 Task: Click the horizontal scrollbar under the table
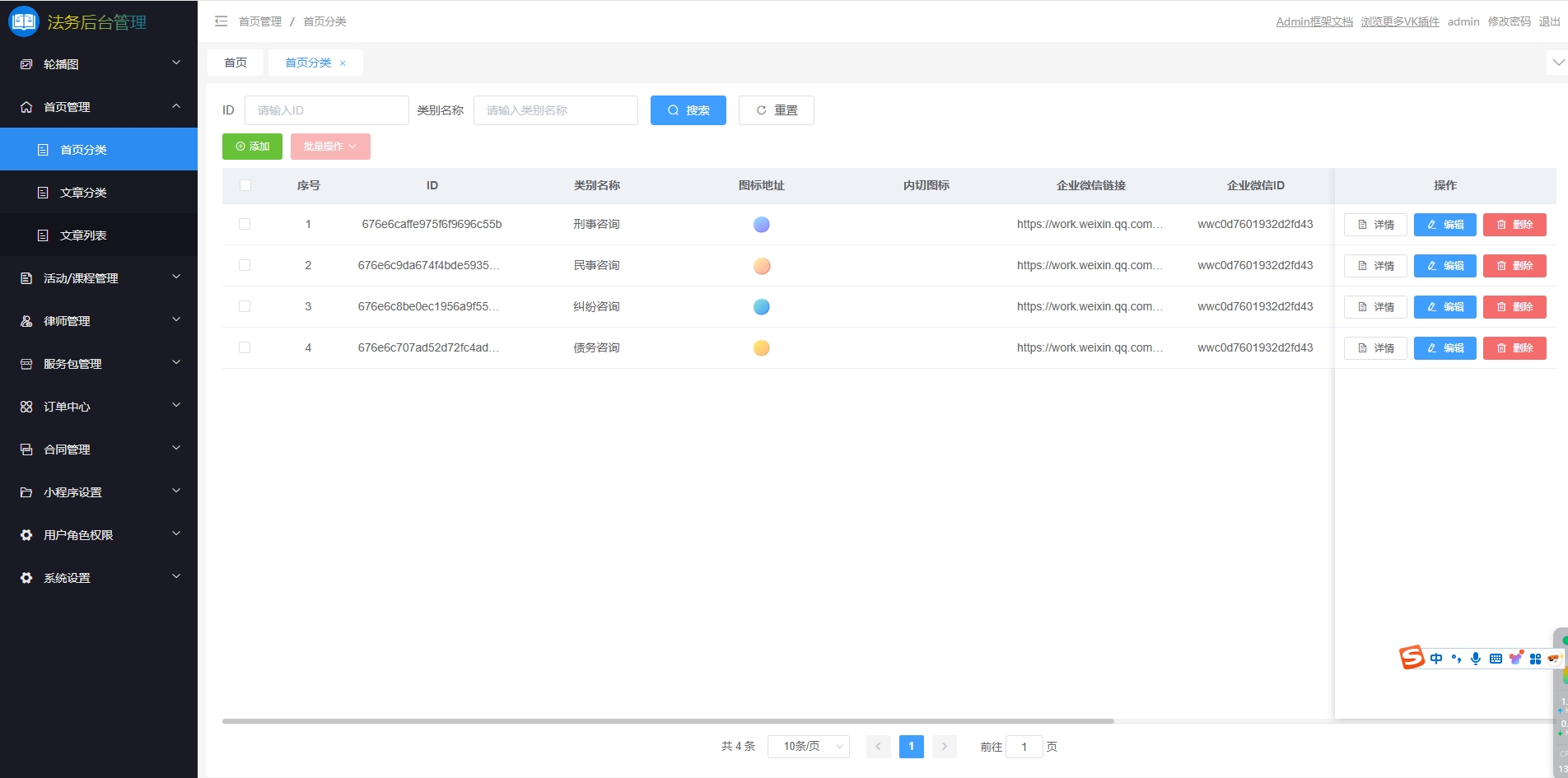point(668,721)
